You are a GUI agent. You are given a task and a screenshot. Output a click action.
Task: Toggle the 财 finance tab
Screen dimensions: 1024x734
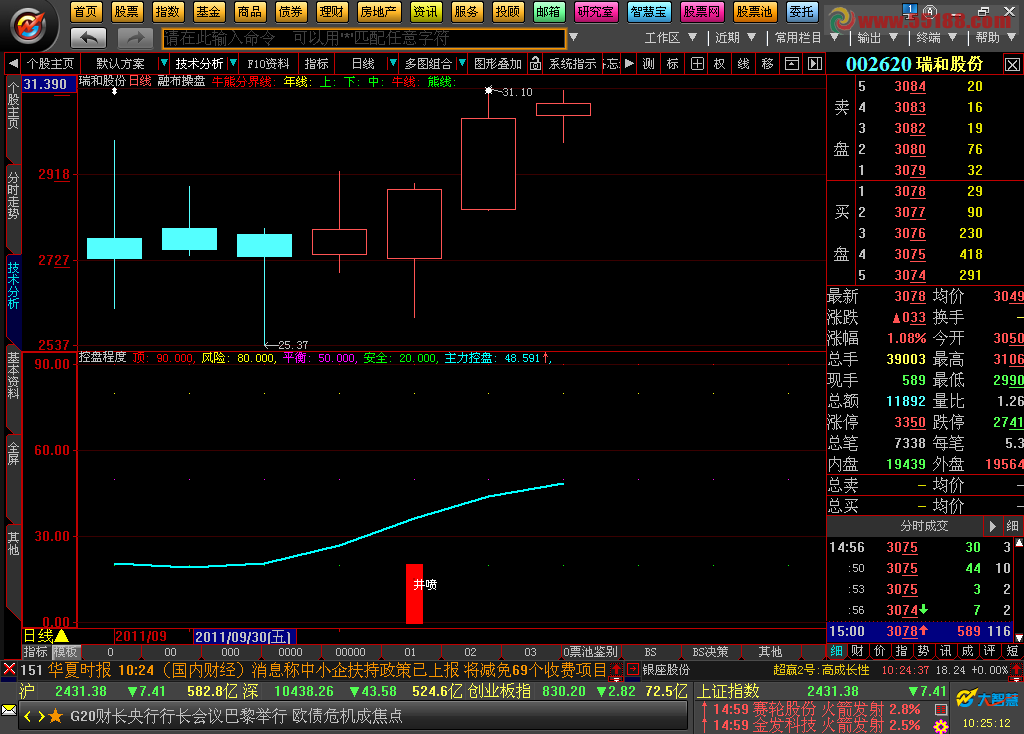[857, 651]
